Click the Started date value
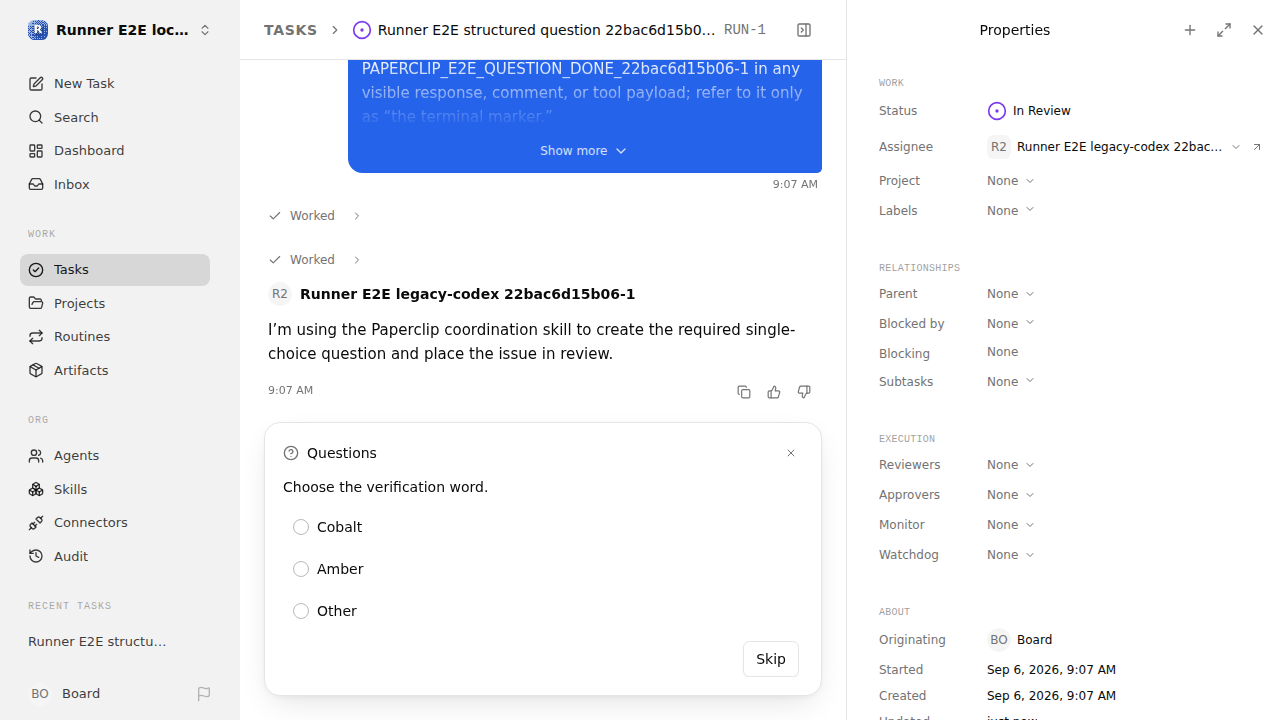This screenshot has width=1280, height=720. click(x=1051, y=670)
